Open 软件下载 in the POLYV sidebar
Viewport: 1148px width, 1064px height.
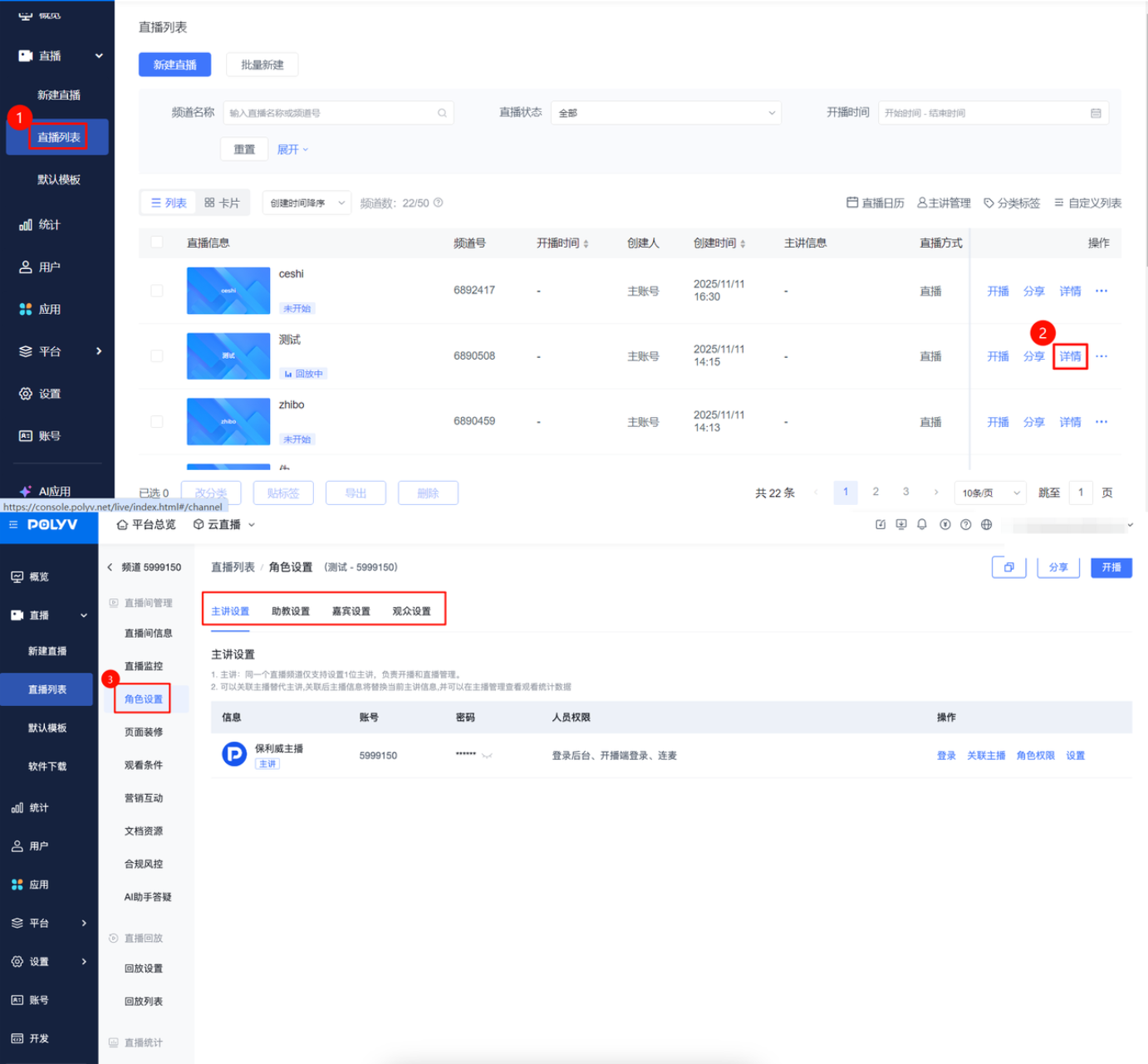(47, 767)
